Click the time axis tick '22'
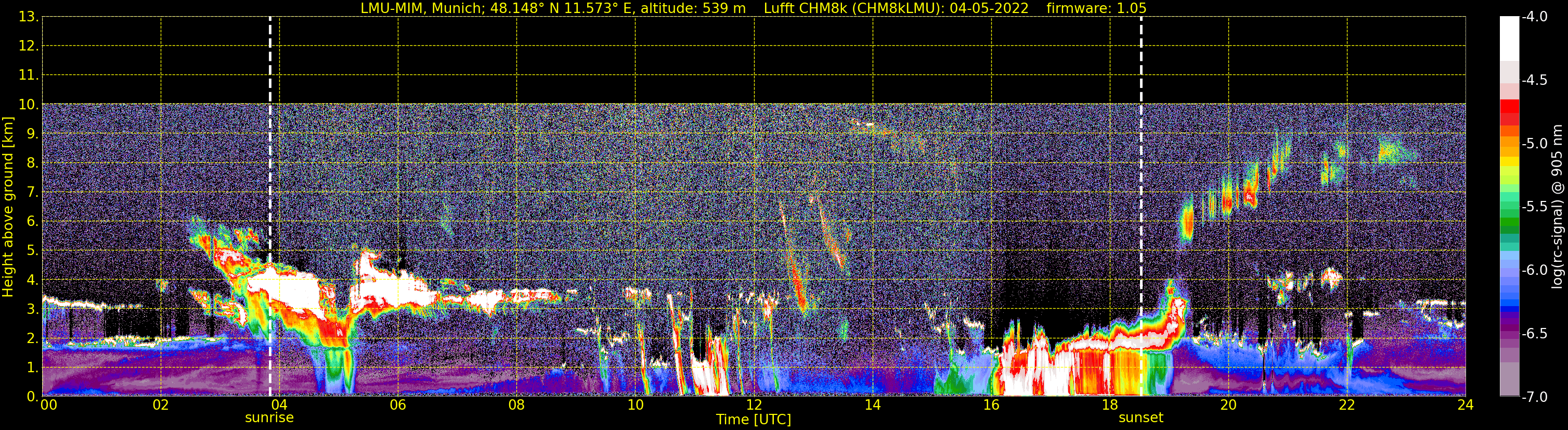The width and height of the screenshot is (1568, 430). click(1347, 405)
